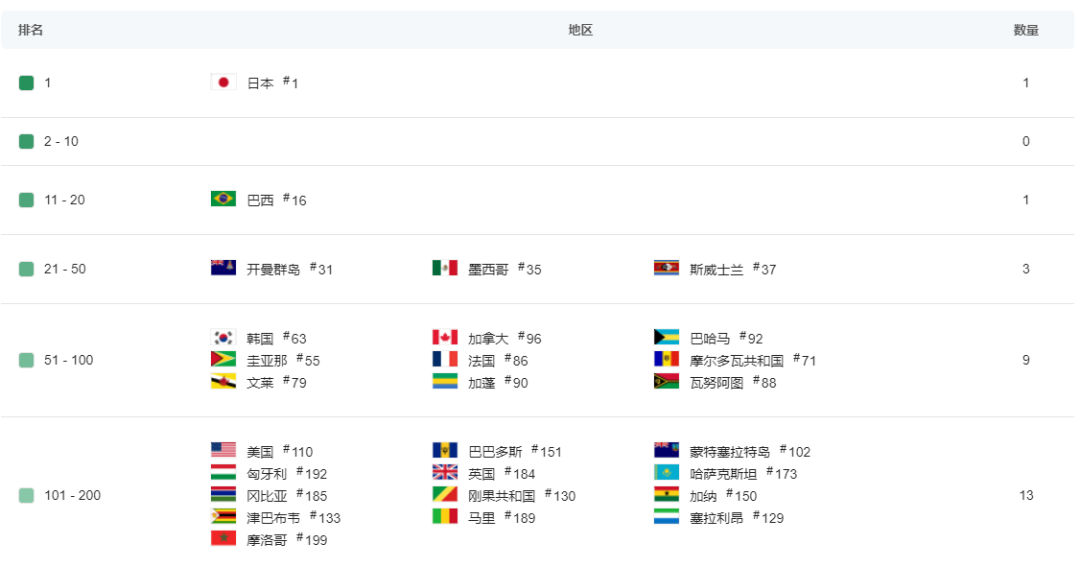1080x567 pixels.
Task: Click the 排名 column header
Action: [30, 30]
